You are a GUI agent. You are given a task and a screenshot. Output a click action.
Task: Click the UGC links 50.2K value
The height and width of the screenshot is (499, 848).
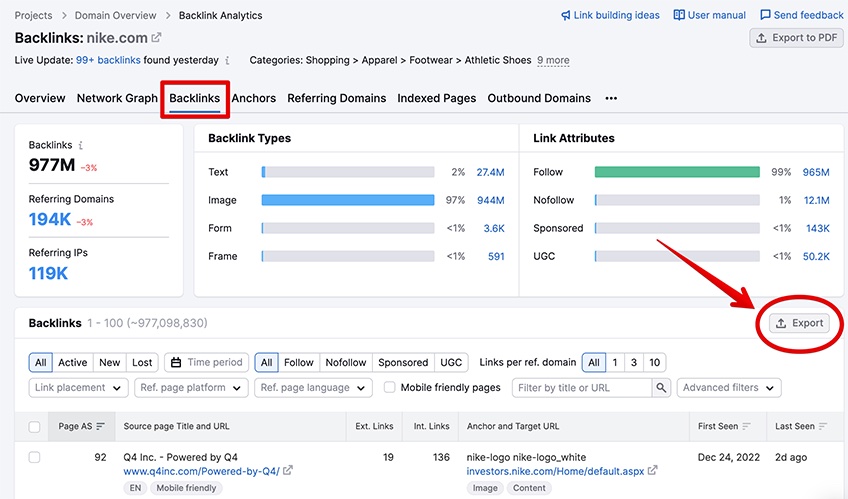[816, 257]
